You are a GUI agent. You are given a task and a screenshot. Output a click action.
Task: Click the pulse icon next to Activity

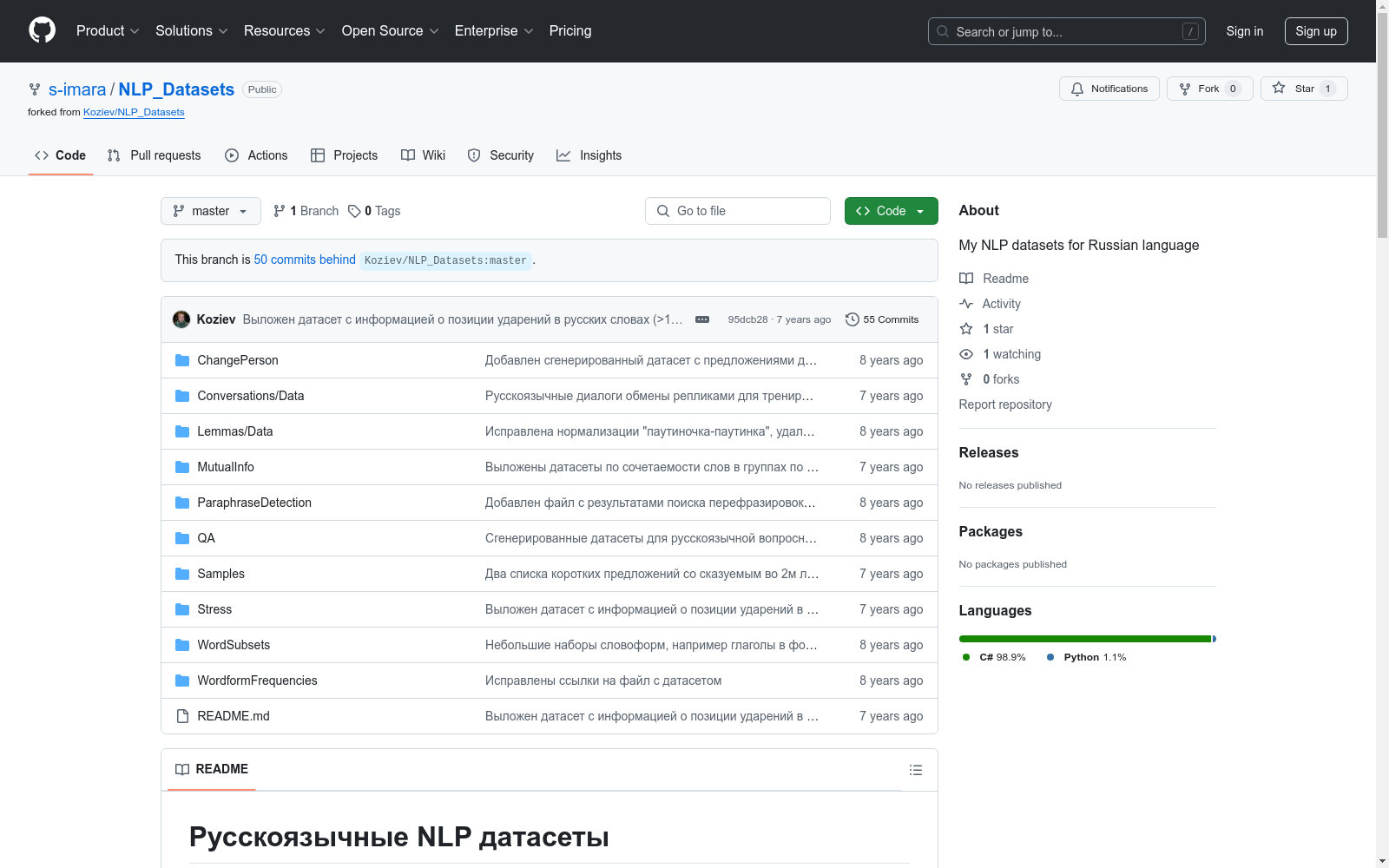click(x=966, y=304)
